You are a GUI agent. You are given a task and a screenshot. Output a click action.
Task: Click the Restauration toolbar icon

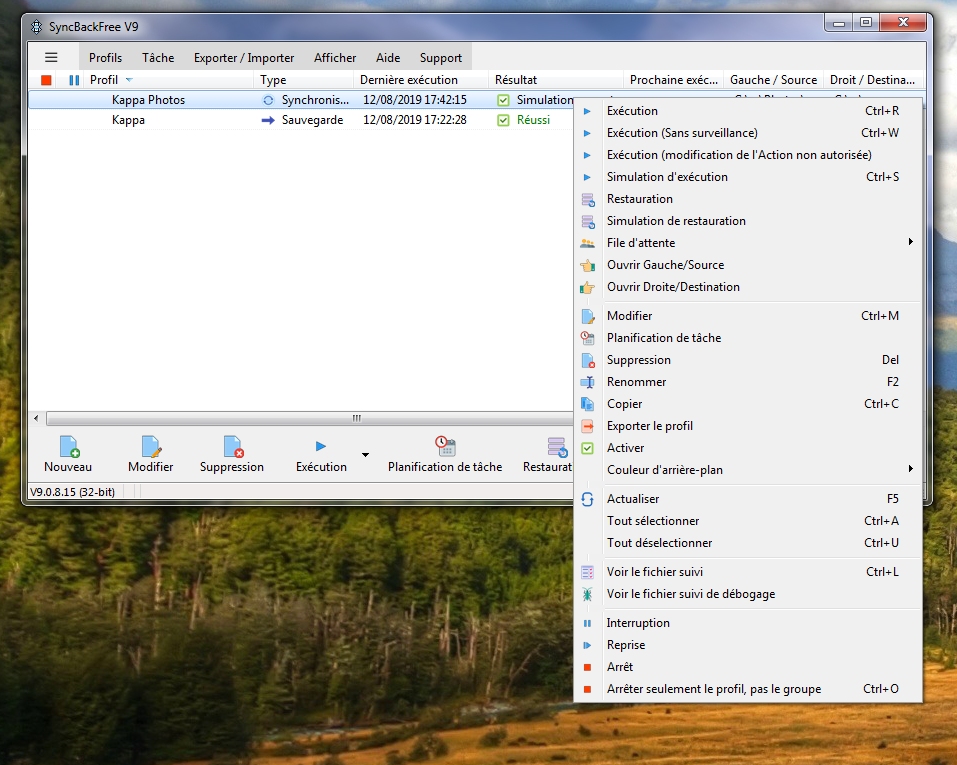(x=557, y=446)
